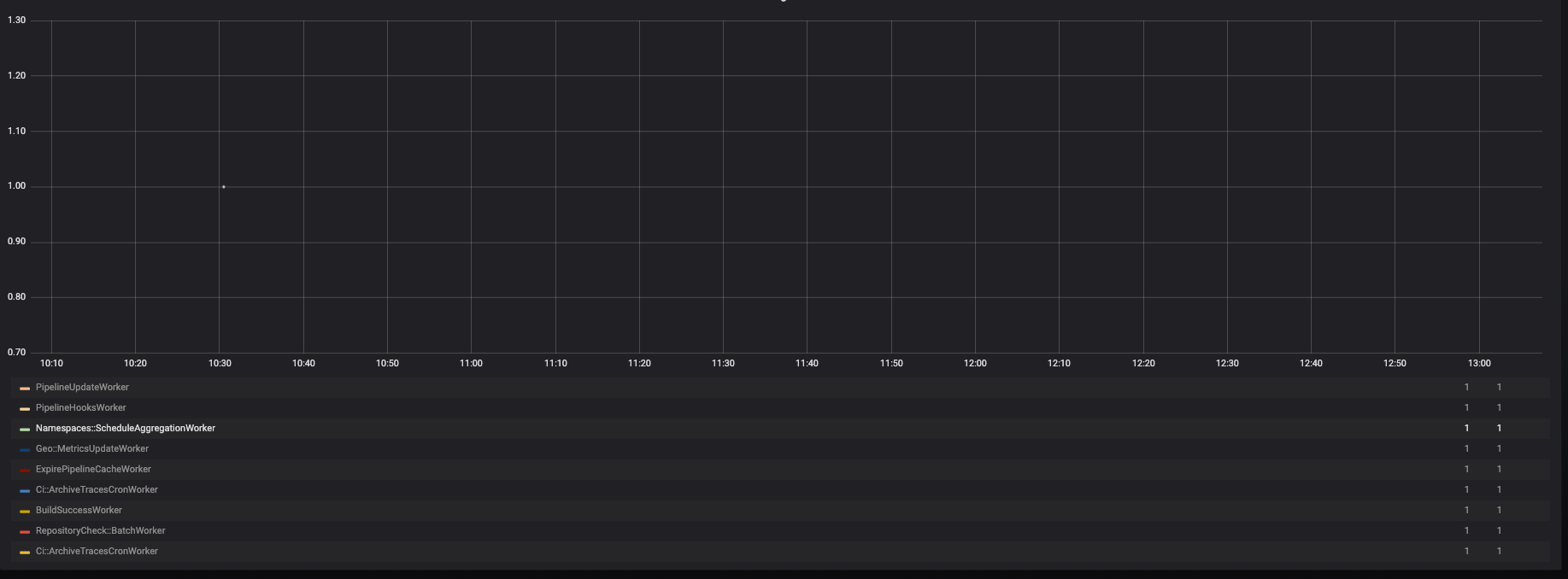The height and width of the screenshot is (579, 1568).
Task: Change color of Geo::MetricsUpdateWorker series swatch
Action: (25, 450)
